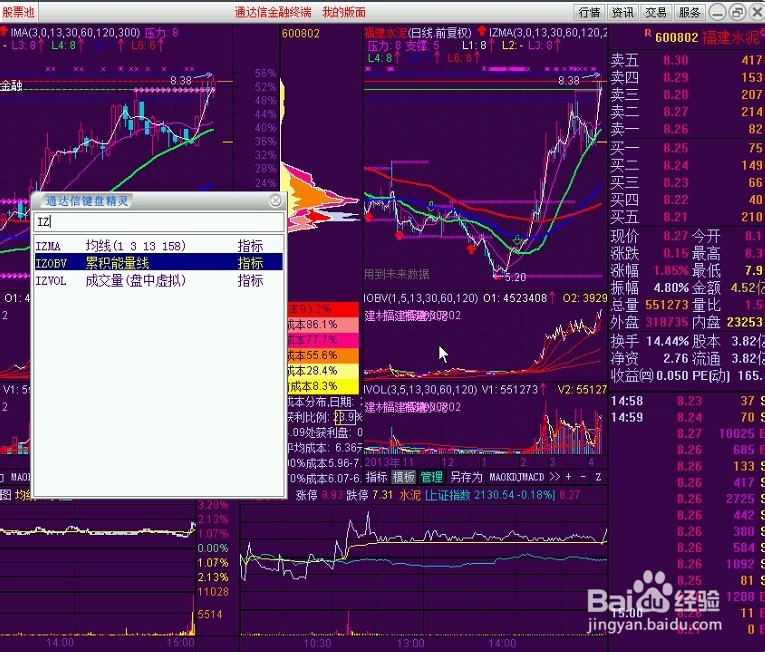
Task: Open the 股票池 tab
Action: 19,12
